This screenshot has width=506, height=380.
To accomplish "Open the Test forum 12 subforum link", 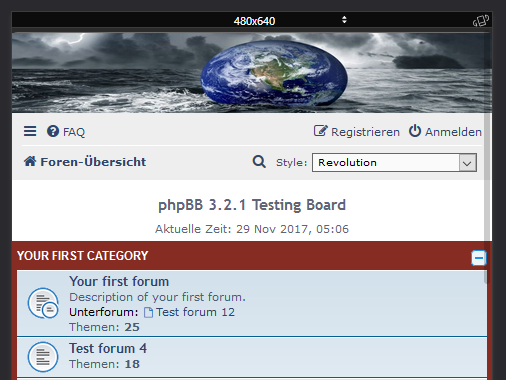I will [195, 312].
